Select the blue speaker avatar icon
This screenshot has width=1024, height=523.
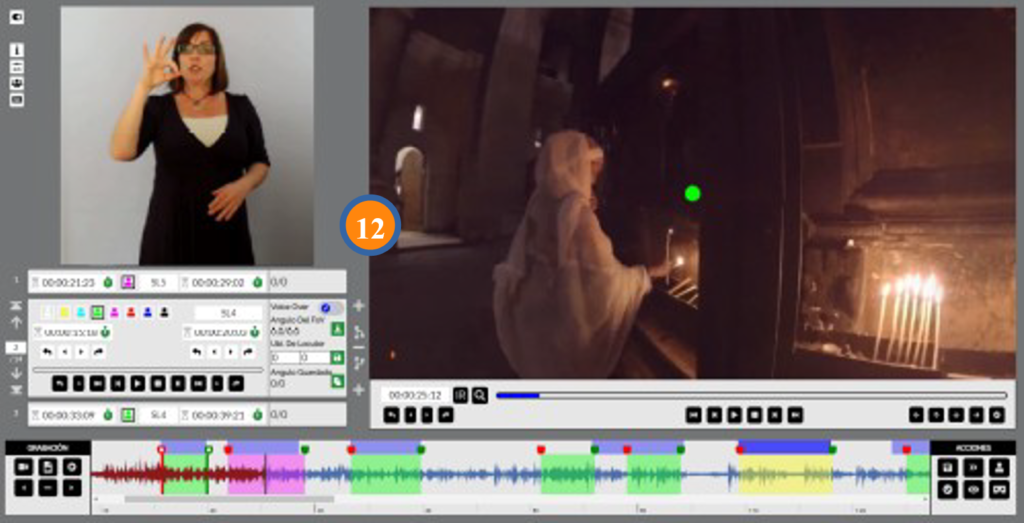click(x=148, y=313)
